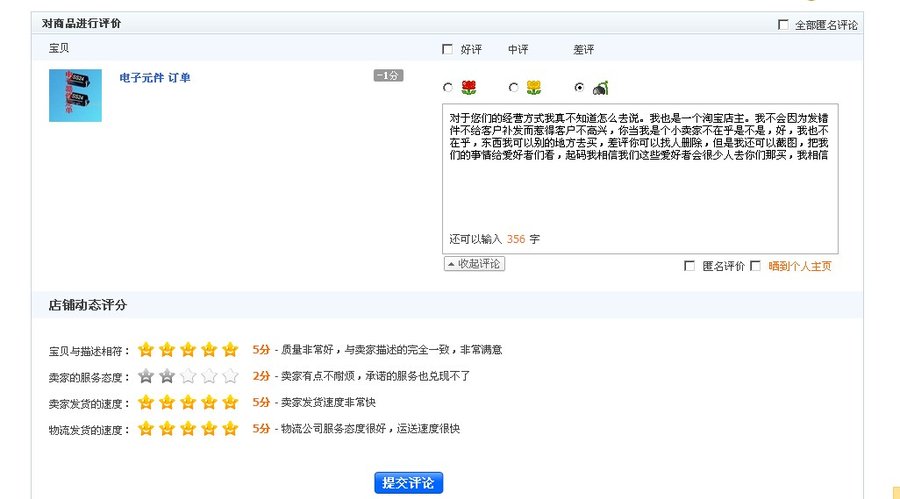Select the bad-review radio button
Image resolution: width=900 pixels, height=499 pixels.
(580, 88)
